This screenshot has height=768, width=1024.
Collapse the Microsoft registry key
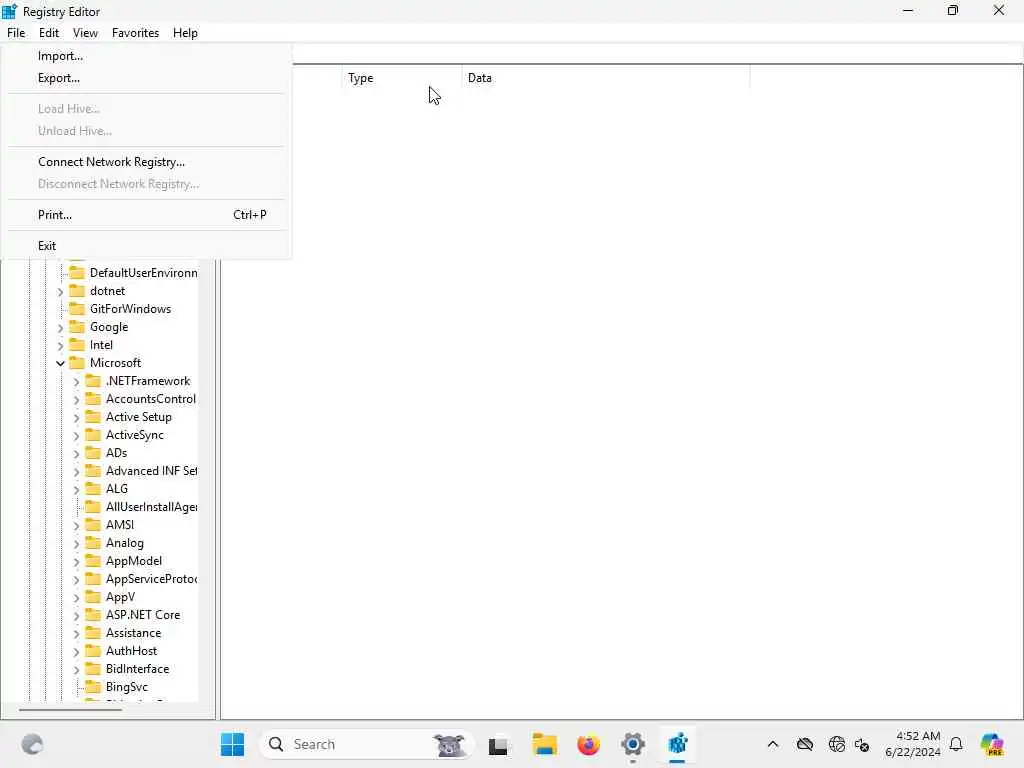(x=60, y=363)
